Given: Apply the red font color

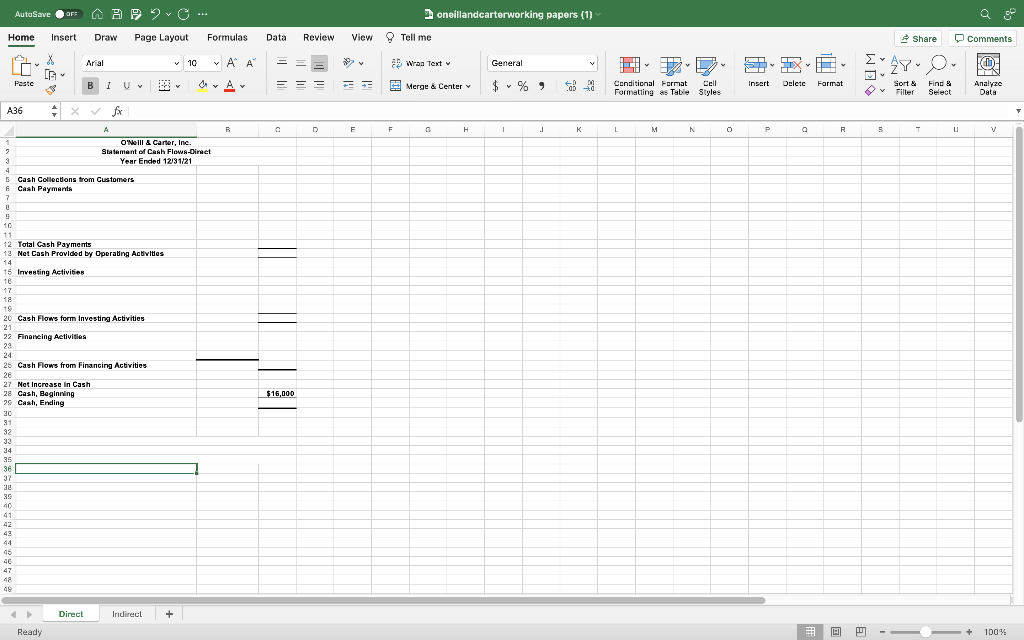Looking at the screenshot, I should pos(229,86).
